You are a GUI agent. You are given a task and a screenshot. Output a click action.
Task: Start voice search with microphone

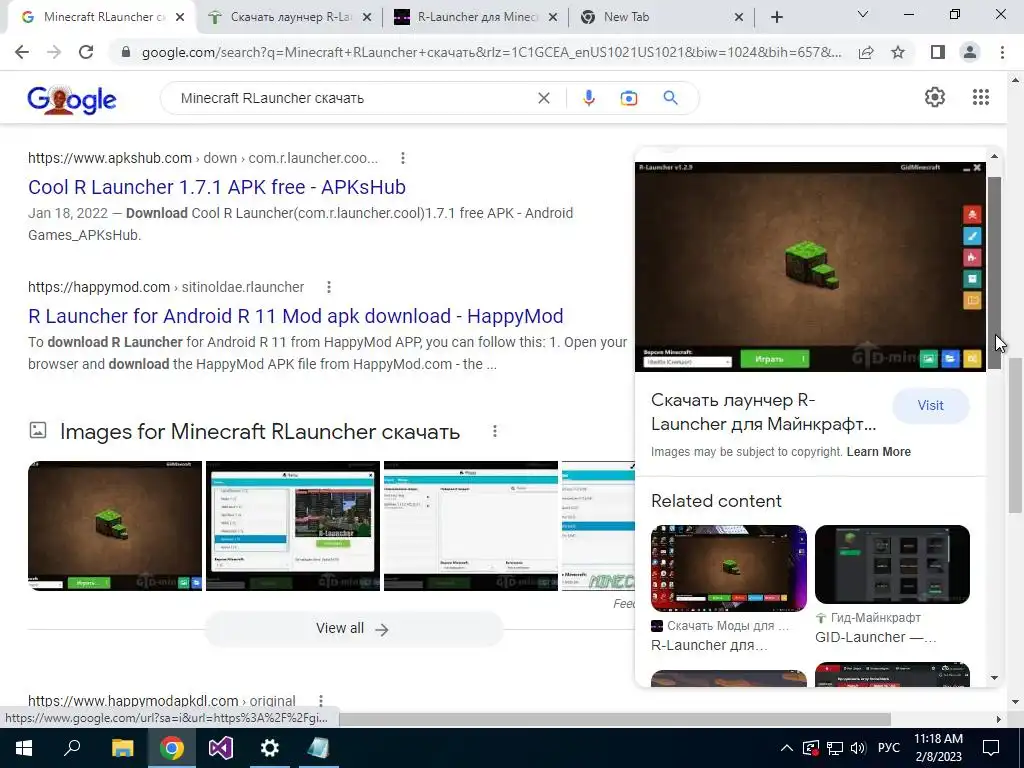(588, 98)
